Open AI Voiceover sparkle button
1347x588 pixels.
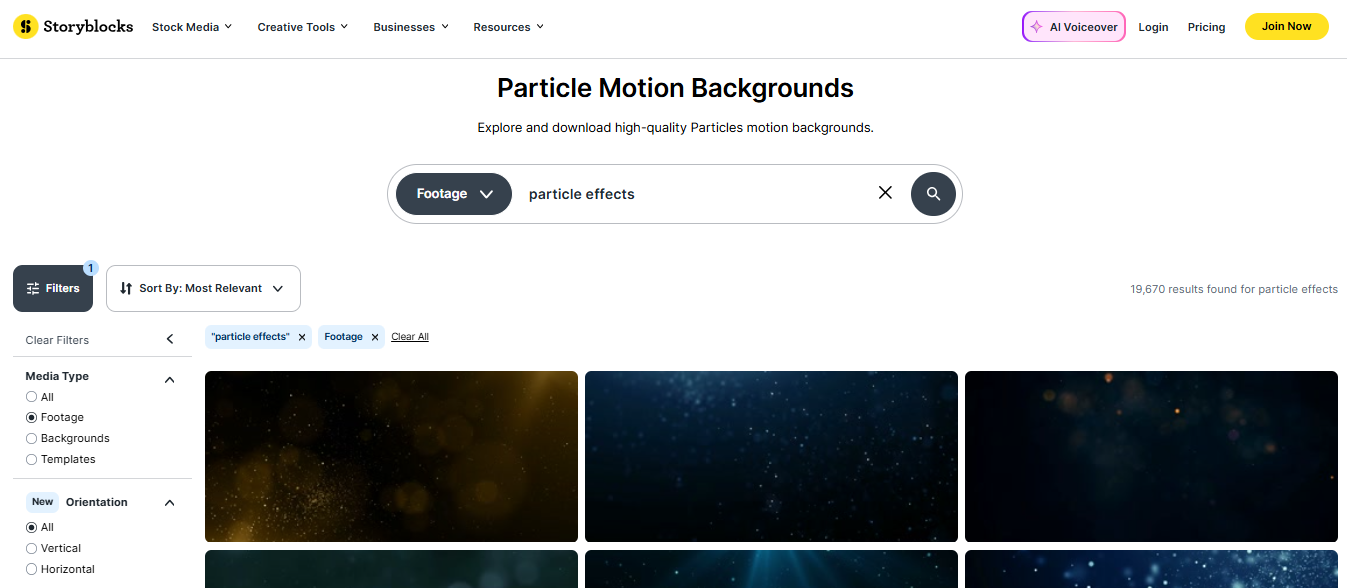(1073, 27)
